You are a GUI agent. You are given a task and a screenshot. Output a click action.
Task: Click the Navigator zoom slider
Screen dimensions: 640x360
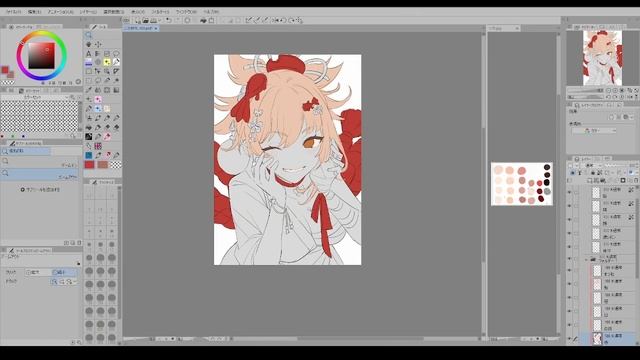[x=586, y=91]
